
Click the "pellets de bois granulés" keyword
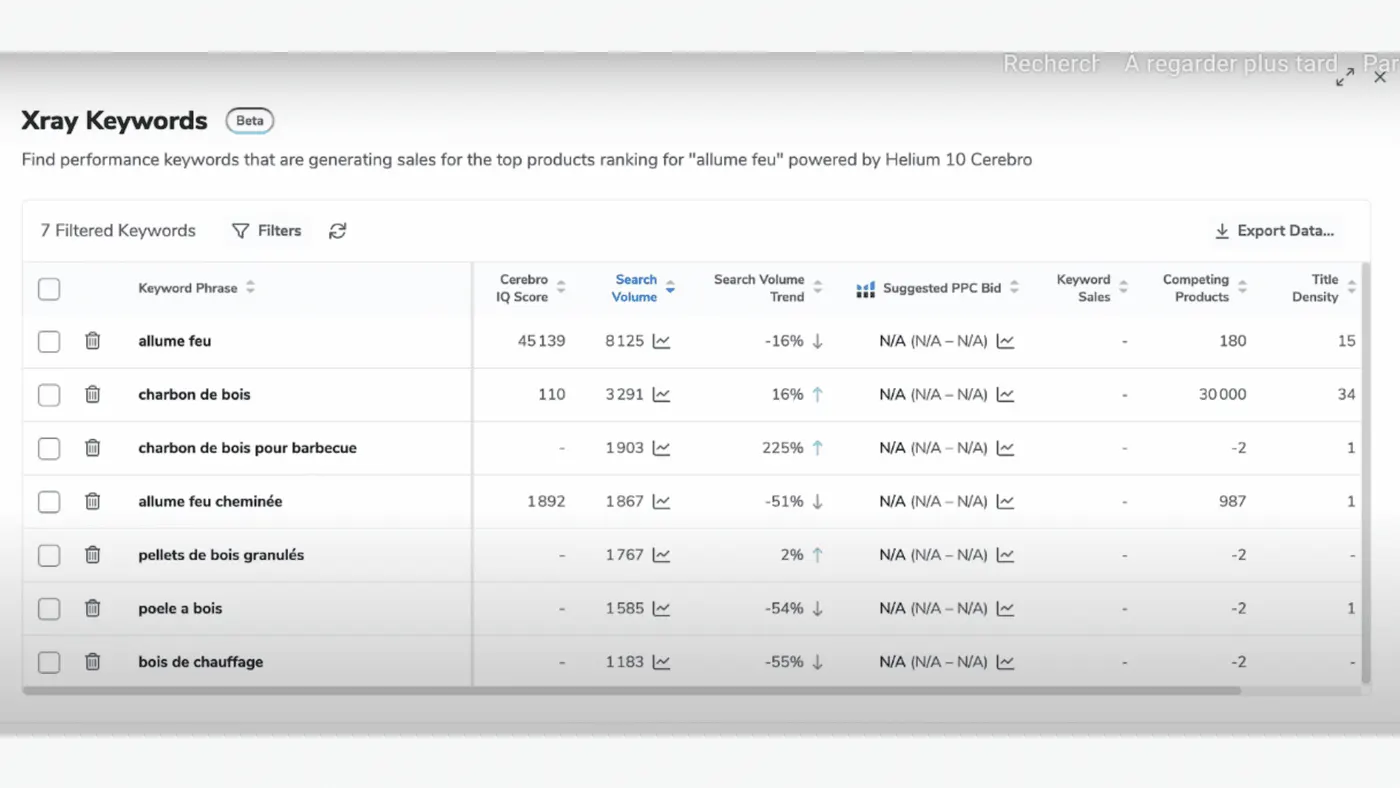[x=221, y=555]
